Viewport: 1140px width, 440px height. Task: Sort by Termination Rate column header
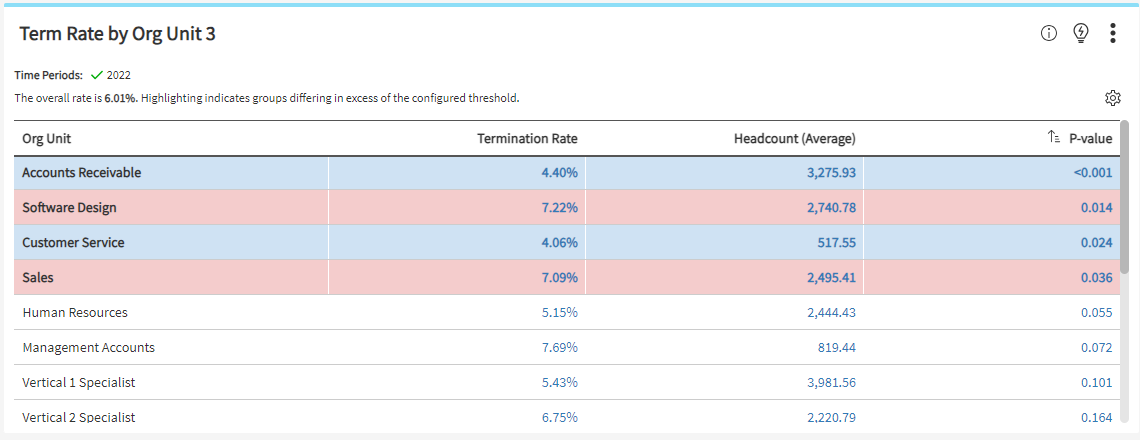click(527, 138)
